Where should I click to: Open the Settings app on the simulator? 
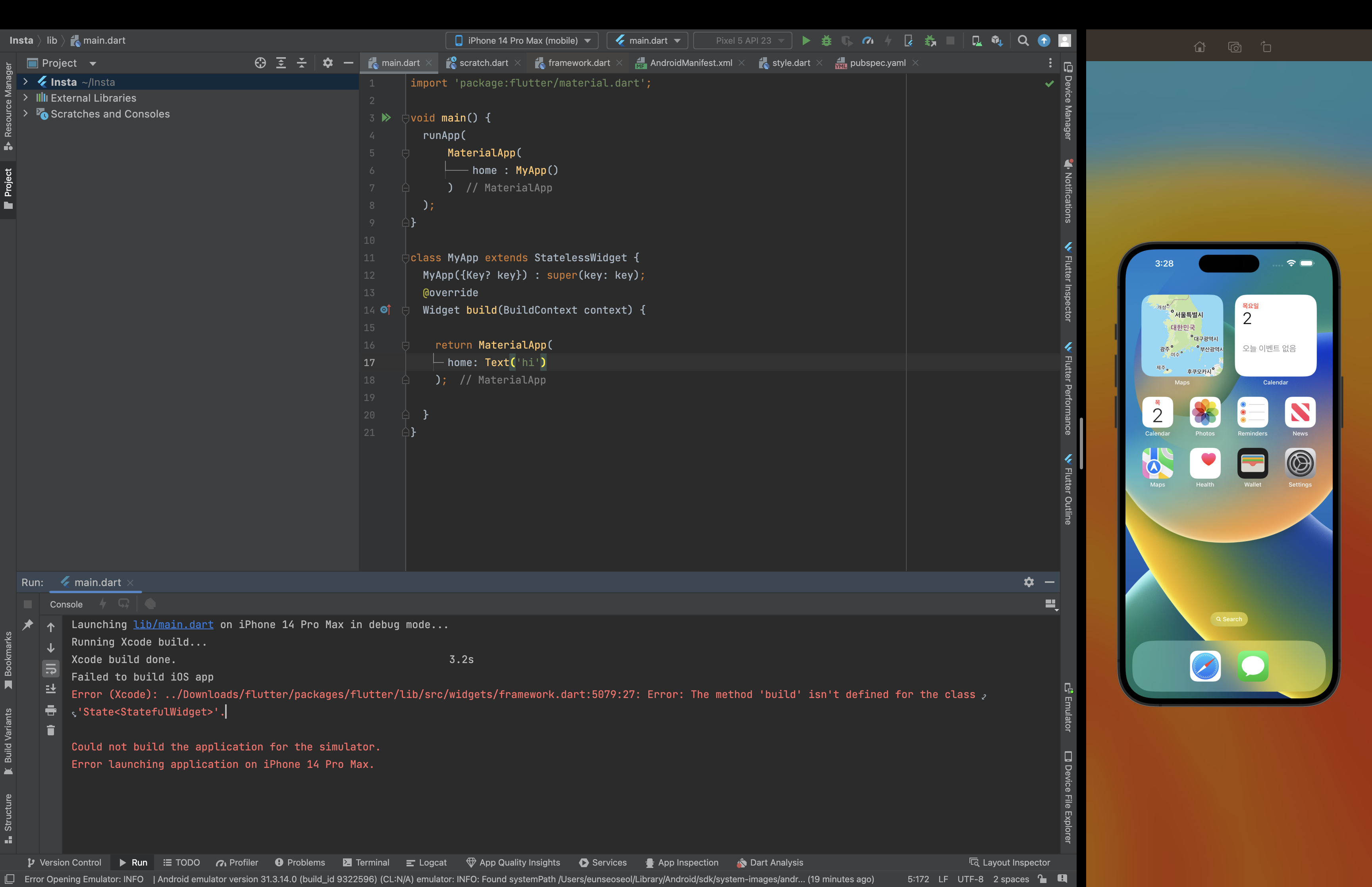pos(1300,464)
